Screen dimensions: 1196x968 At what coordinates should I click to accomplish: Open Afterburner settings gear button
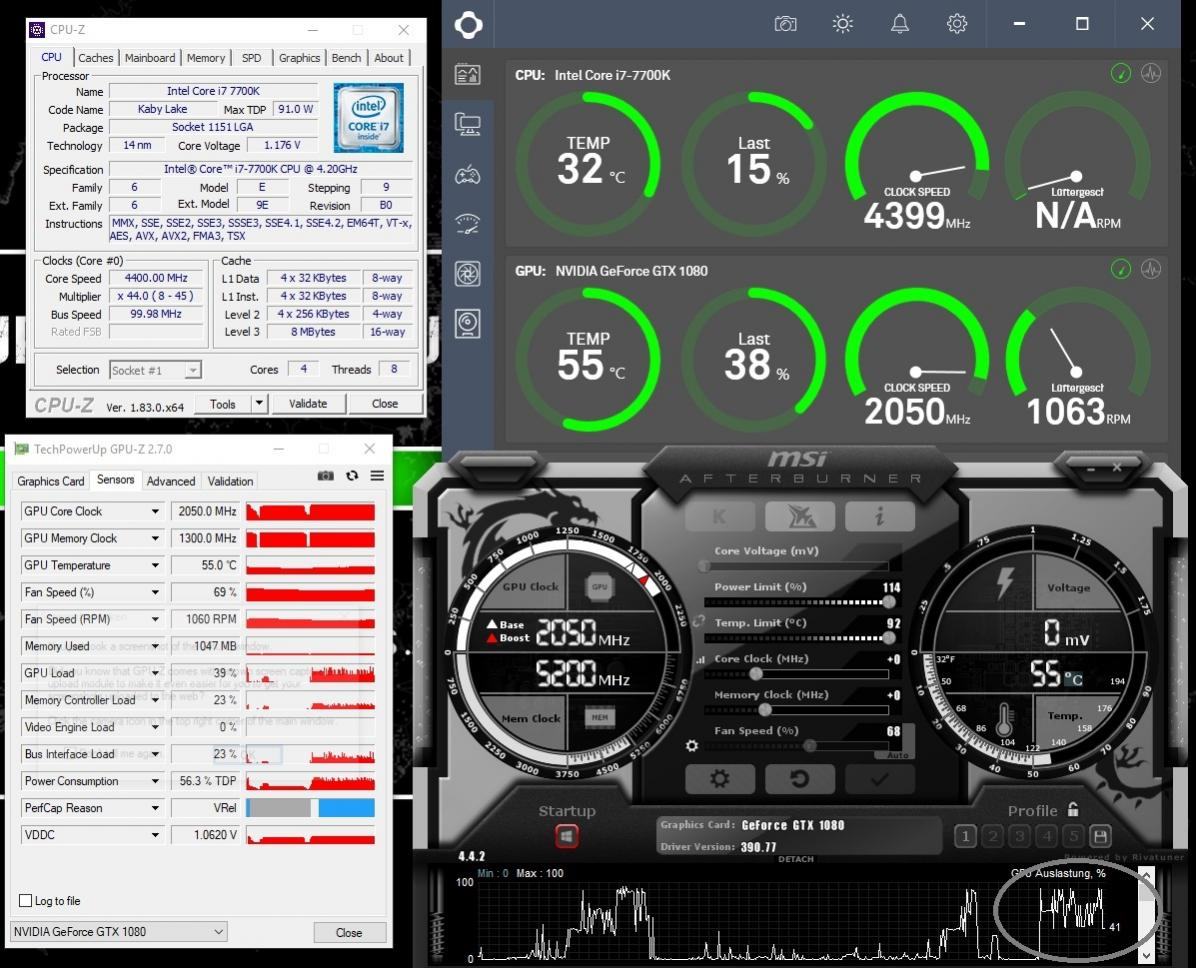pos(719,779)
